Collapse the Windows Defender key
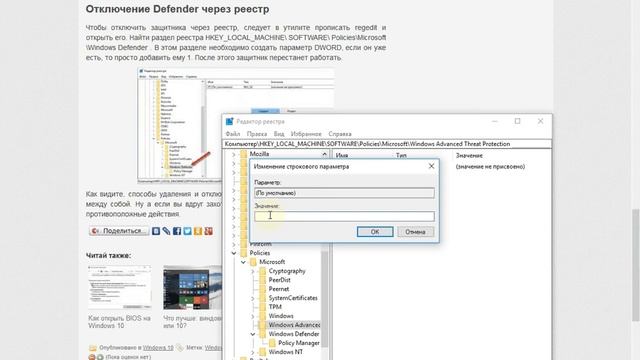Screen dimensions: 640x360 pos(253,334)
